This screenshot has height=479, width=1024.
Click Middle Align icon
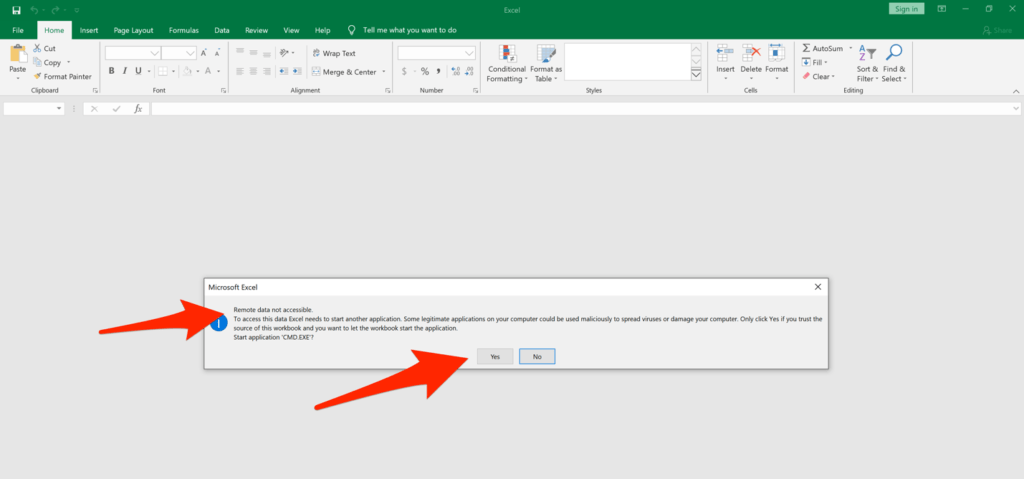(x=253, y=52)
